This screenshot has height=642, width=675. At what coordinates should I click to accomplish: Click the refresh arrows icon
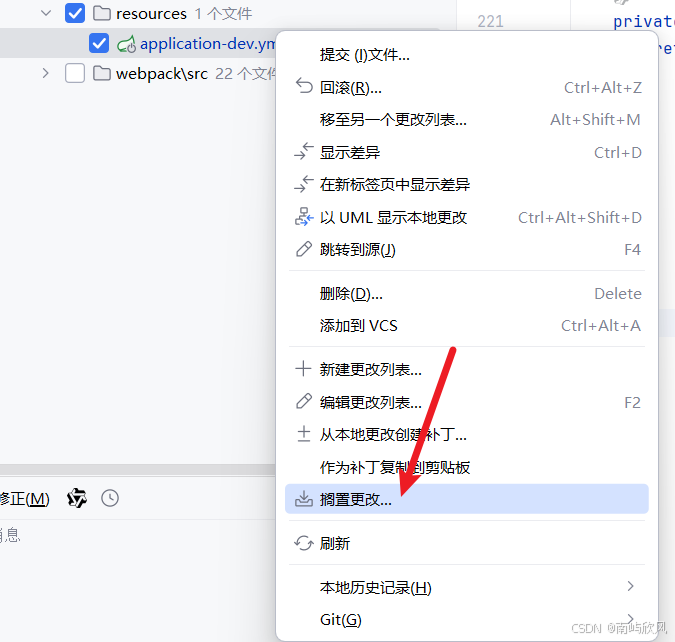pyautogui.click(x=304, y=543)
